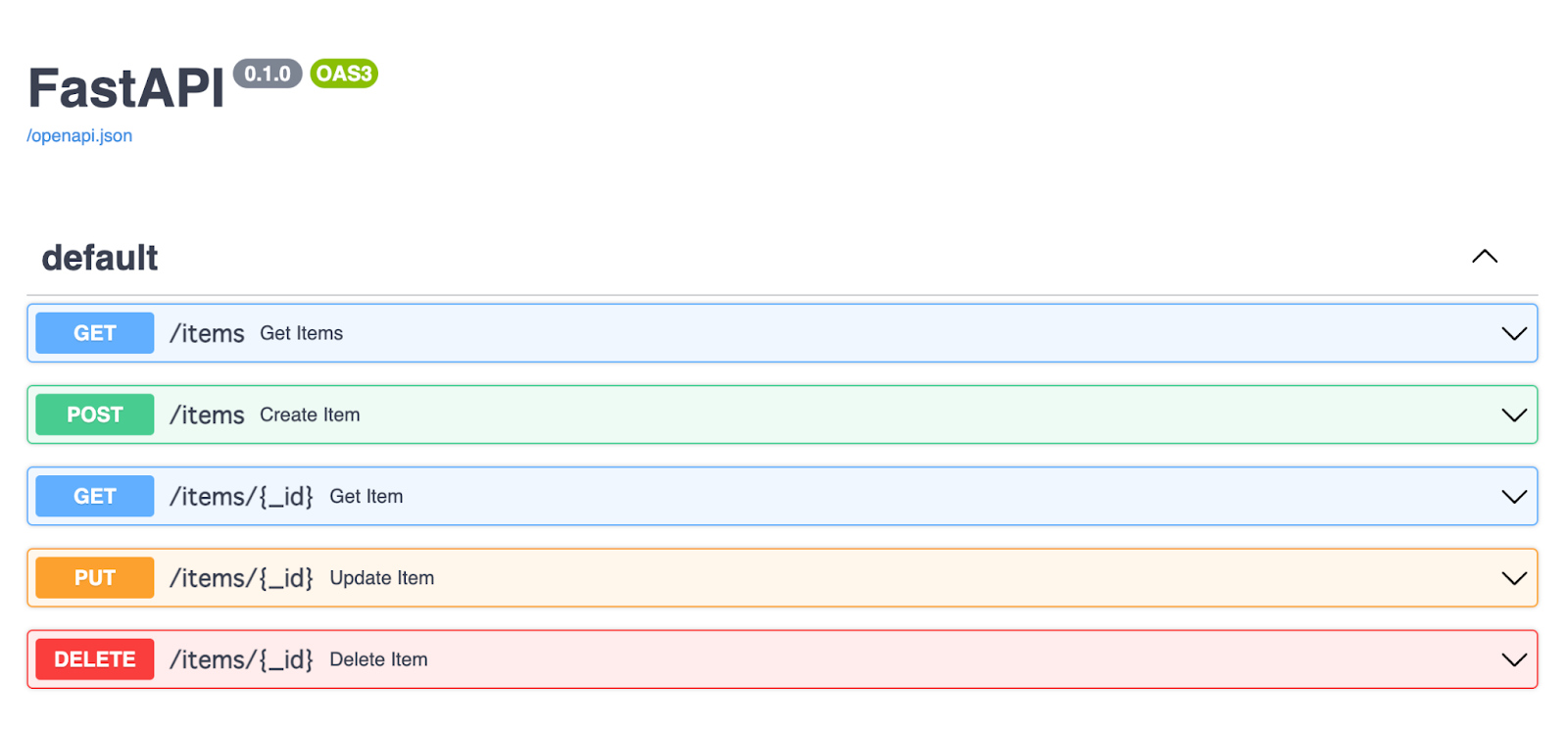The image size is (1568, 731).
Task: Expand the POST /items Create Item chevron
Action: tap(1514, 414)
